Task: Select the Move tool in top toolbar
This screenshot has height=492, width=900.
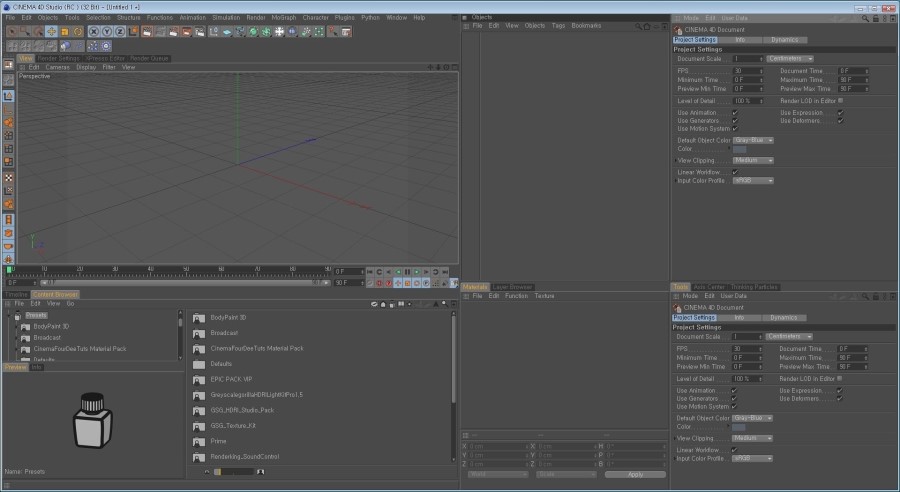Action: pyautogui.click(x=52, y=32)
